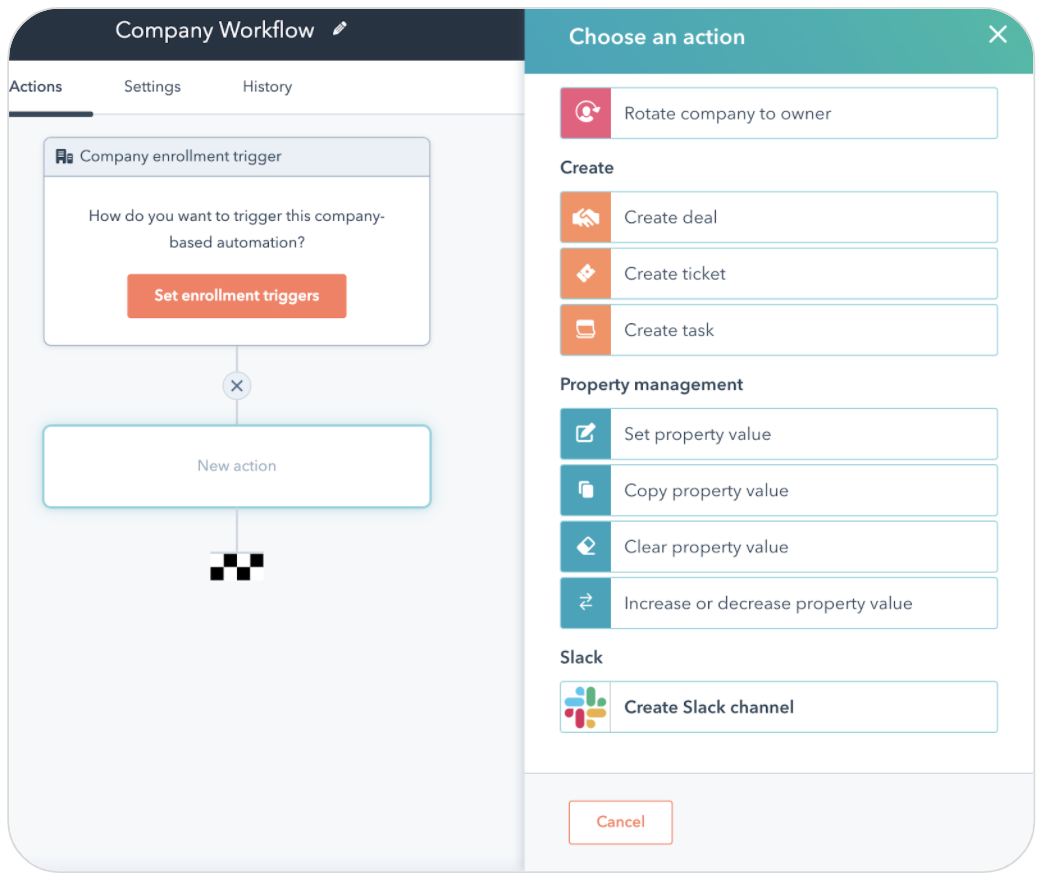1044x878 pixels.
Task: Click the Increase or decrease arrows icon
Action: click(x=586, y=603)
